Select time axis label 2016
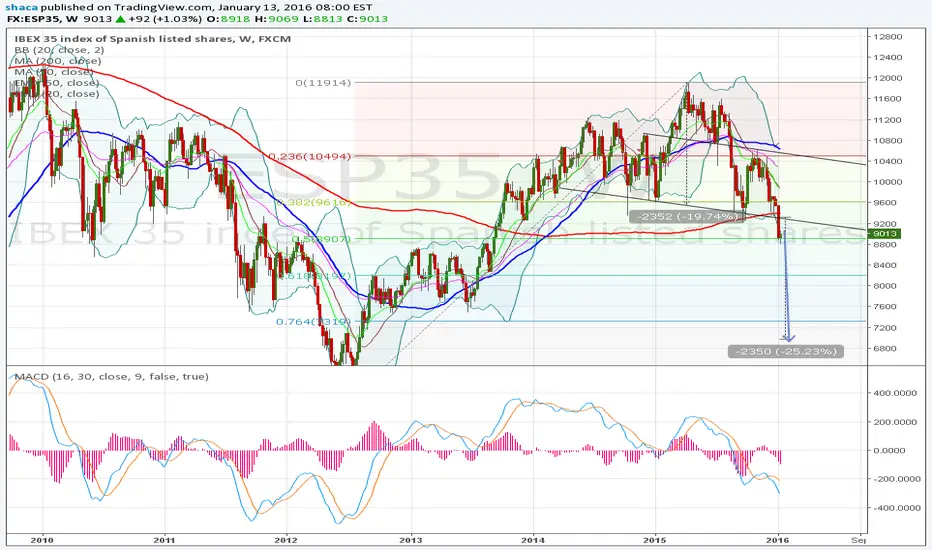 coord(778,540)
